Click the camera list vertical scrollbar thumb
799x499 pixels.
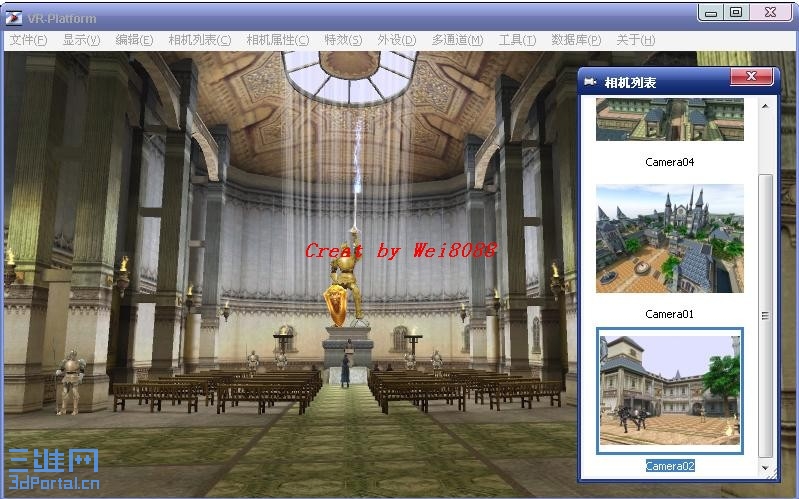point(765,316)
